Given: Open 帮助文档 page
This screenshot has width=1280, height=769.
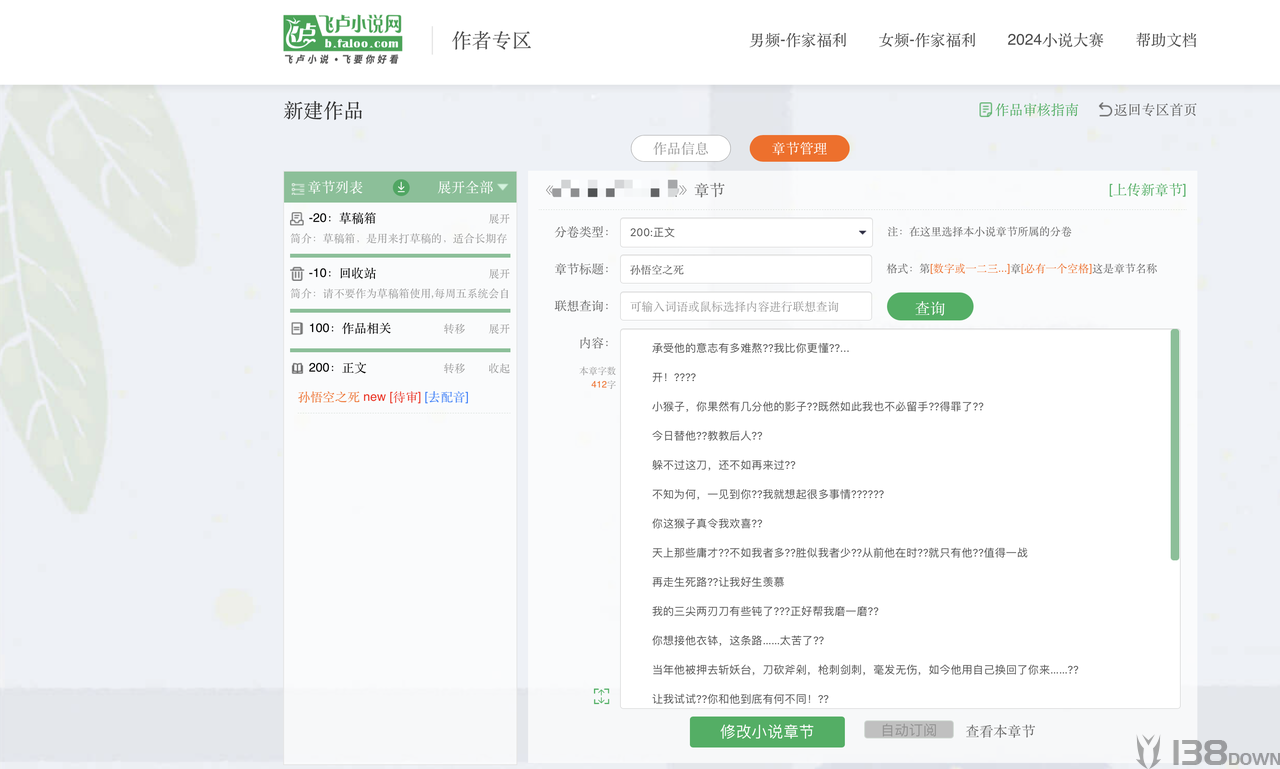Looking at the screenshot, I should (x=1166, y=40).
